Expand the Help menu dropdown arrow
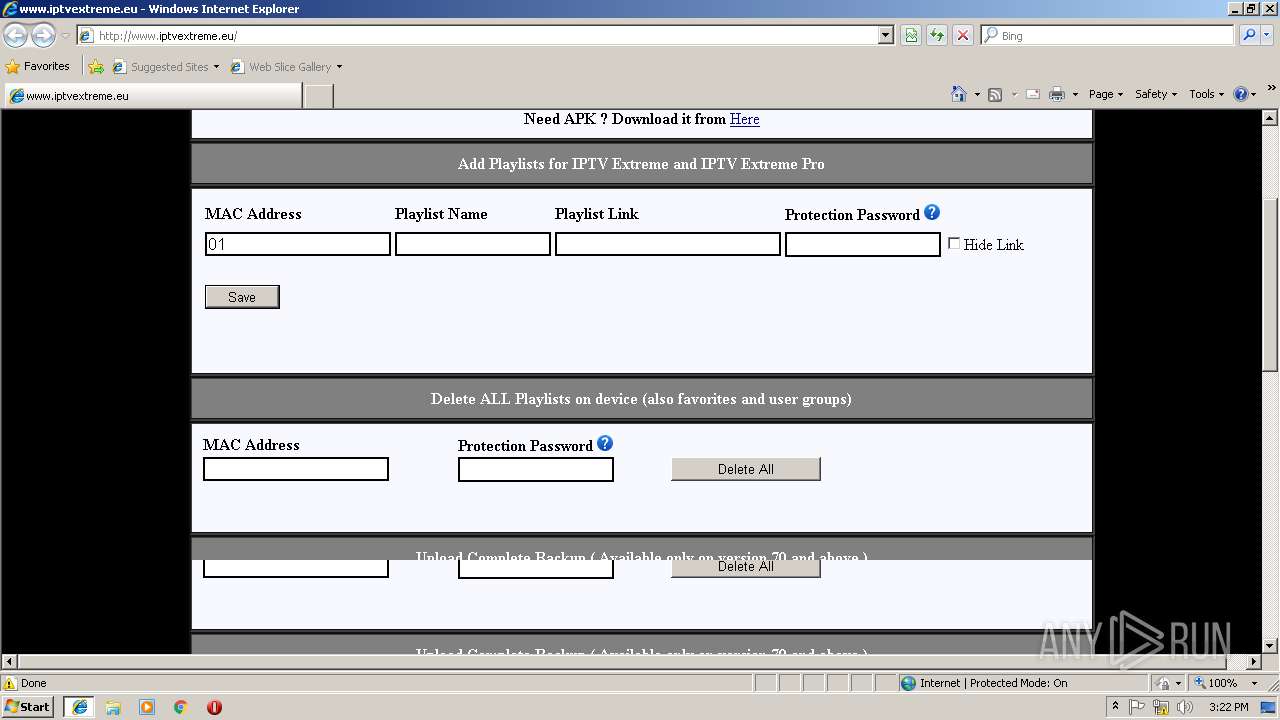Screen dimensions: 1280x720 [x=1254, y=95]
